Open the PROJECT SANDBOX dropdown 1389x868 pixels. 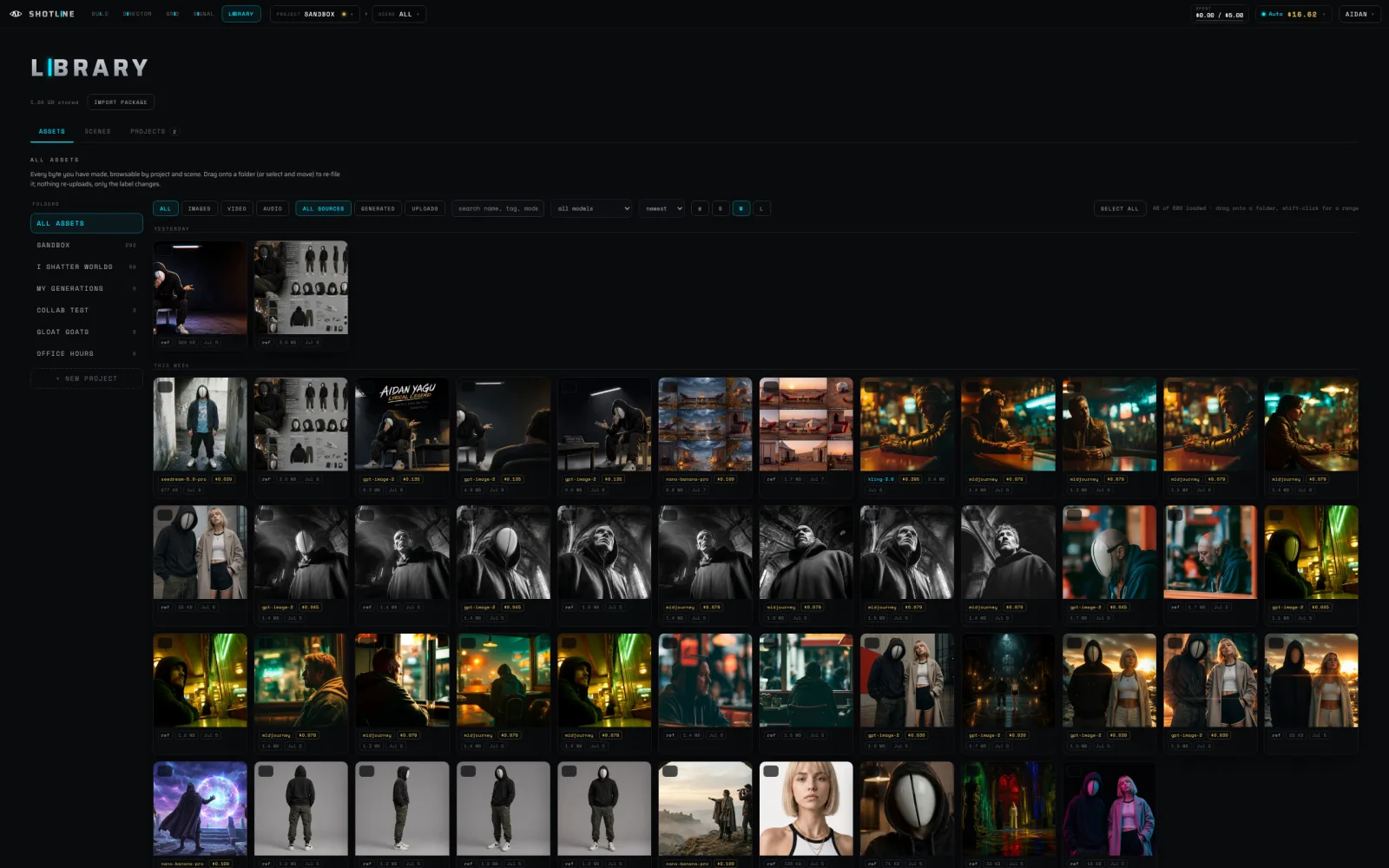click(315, 14)
